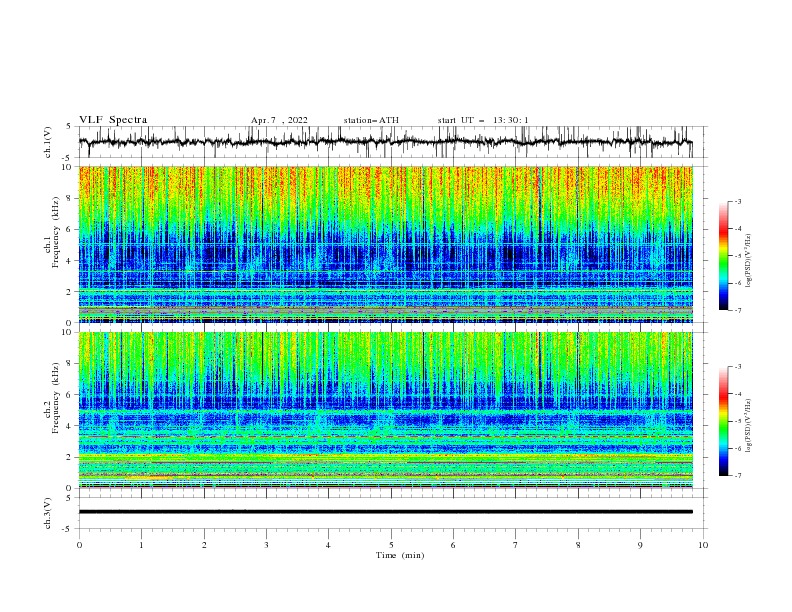Click time axis tick label "3"
792x612 pixels.
[x=266, y=545]
